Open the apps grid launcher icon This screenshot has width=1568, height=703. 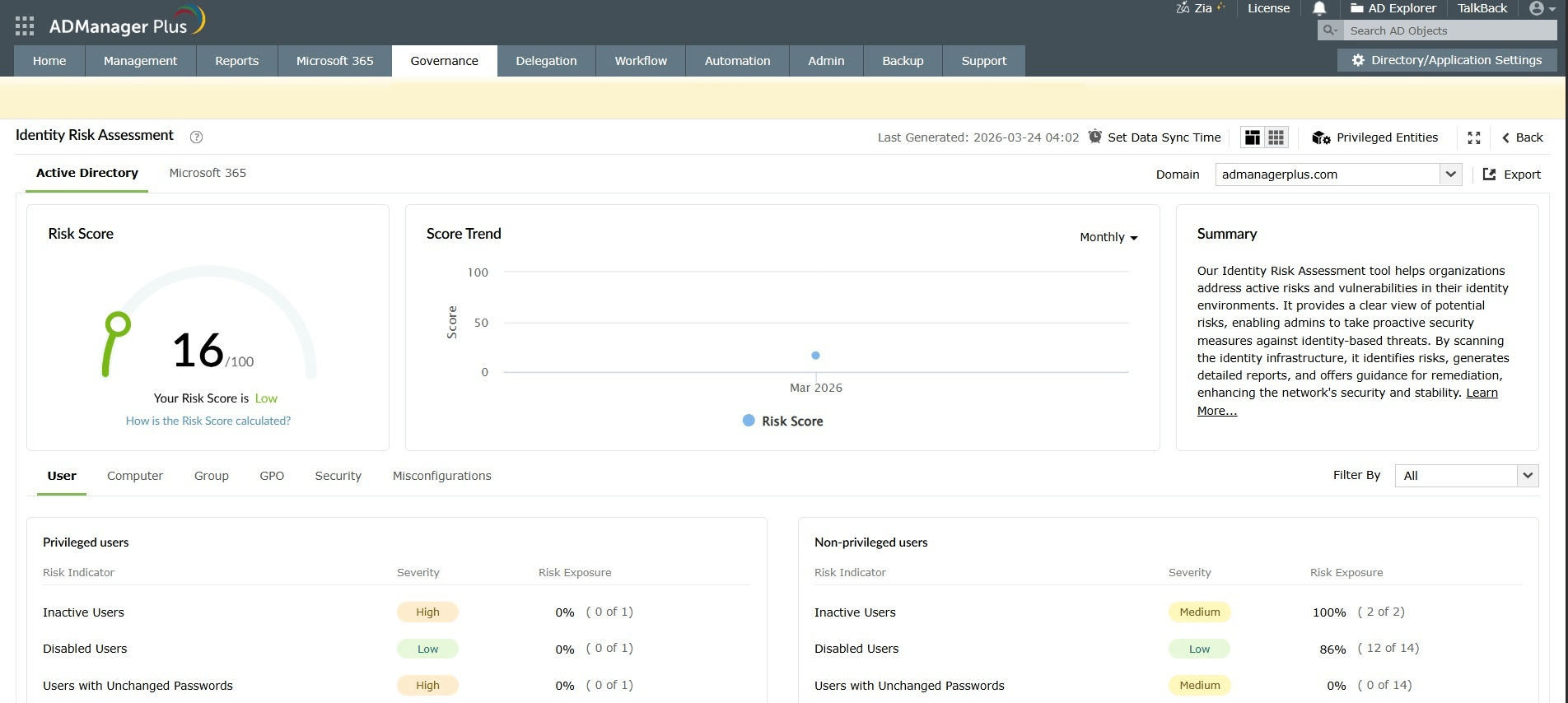(25, 26)
